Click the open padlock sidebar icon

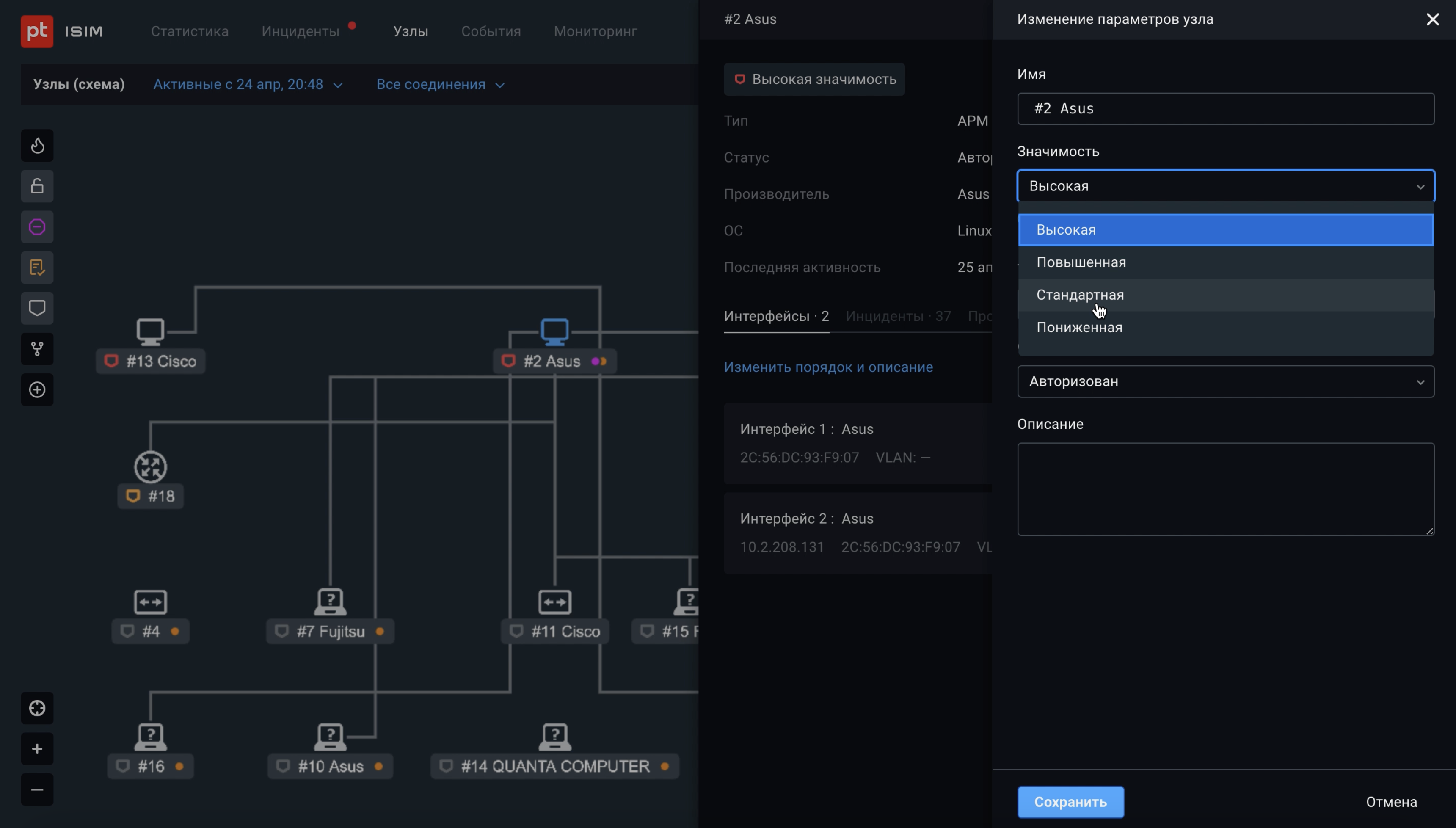pyautogui.click(x=37, y=186)
